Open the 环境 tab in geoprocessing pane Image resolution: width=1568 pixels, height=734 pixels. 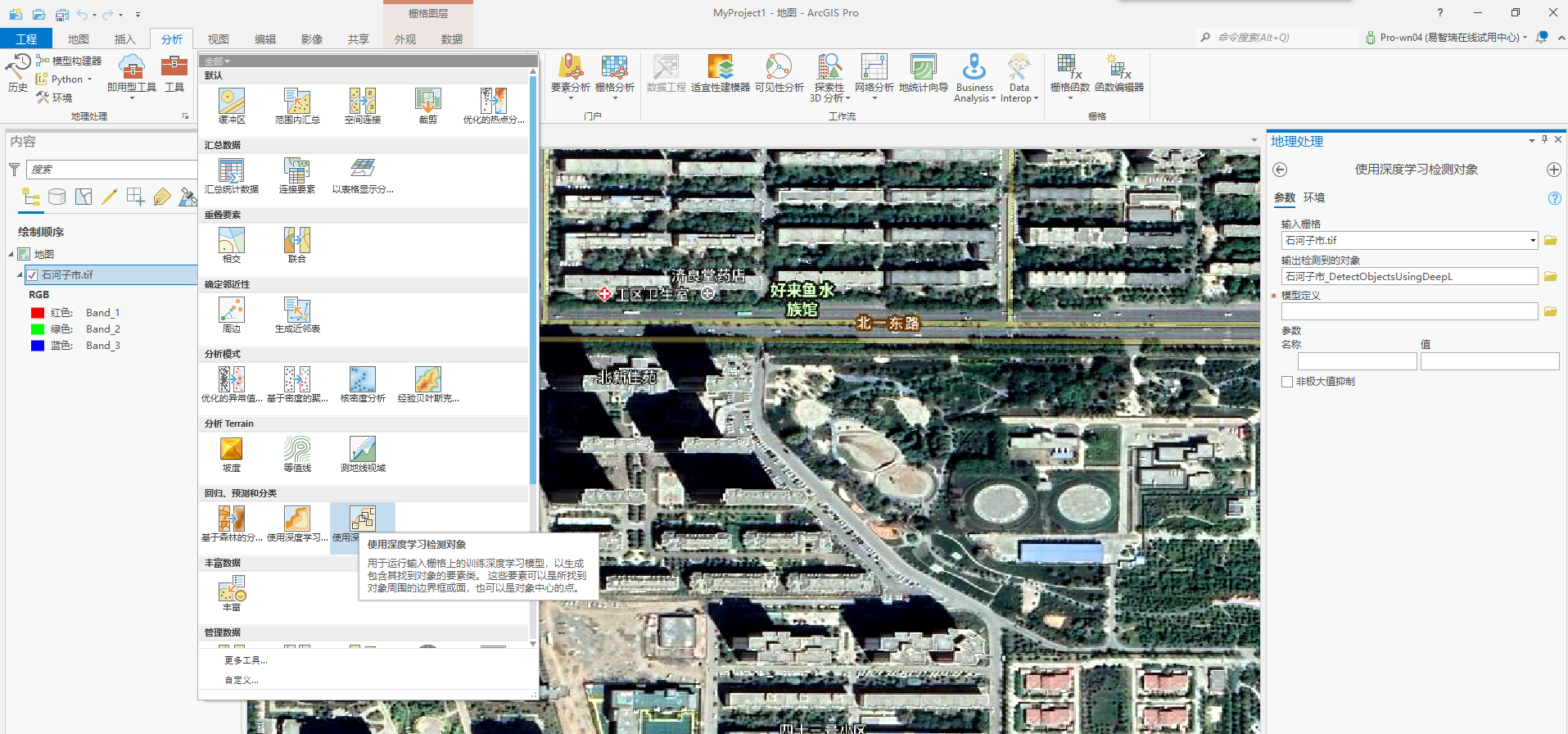click(1314, 197)
